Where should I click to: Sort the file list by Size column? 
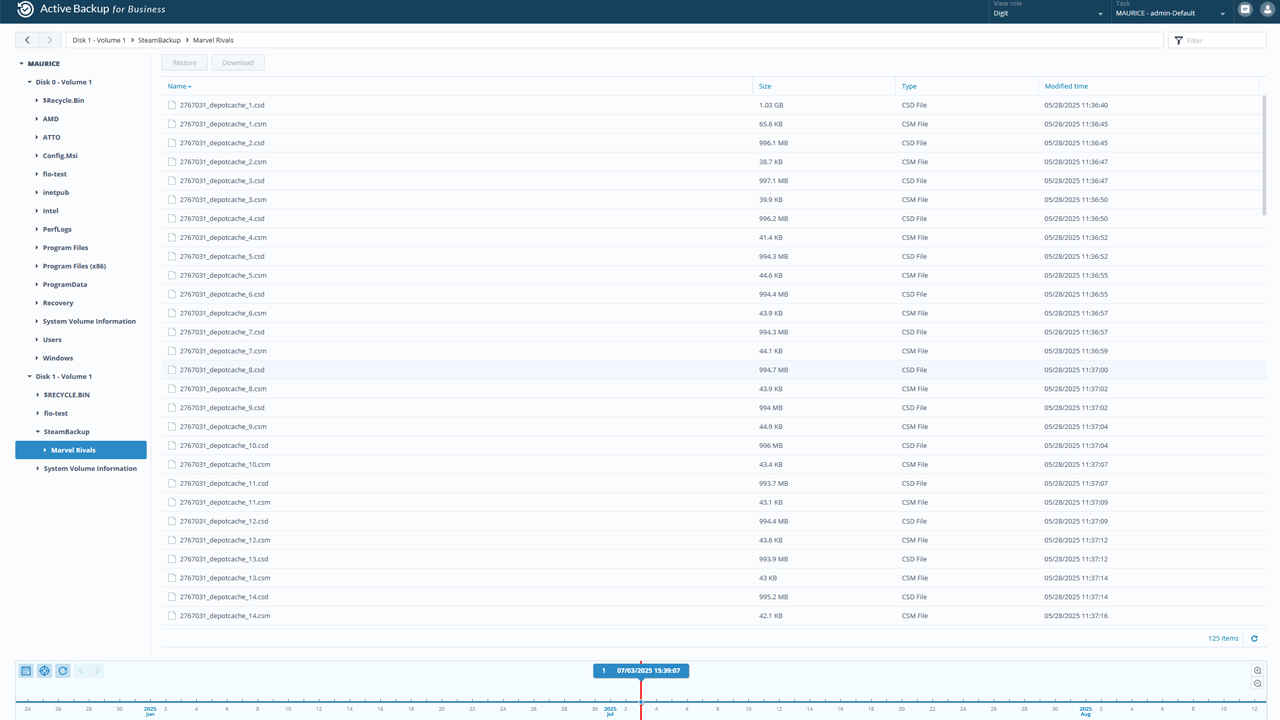click(x=765, y=86)
